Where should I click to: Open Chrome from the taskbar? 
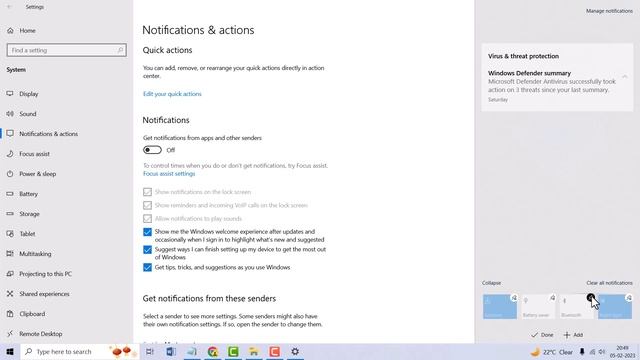pyautogui.click(x=212, y=351)
